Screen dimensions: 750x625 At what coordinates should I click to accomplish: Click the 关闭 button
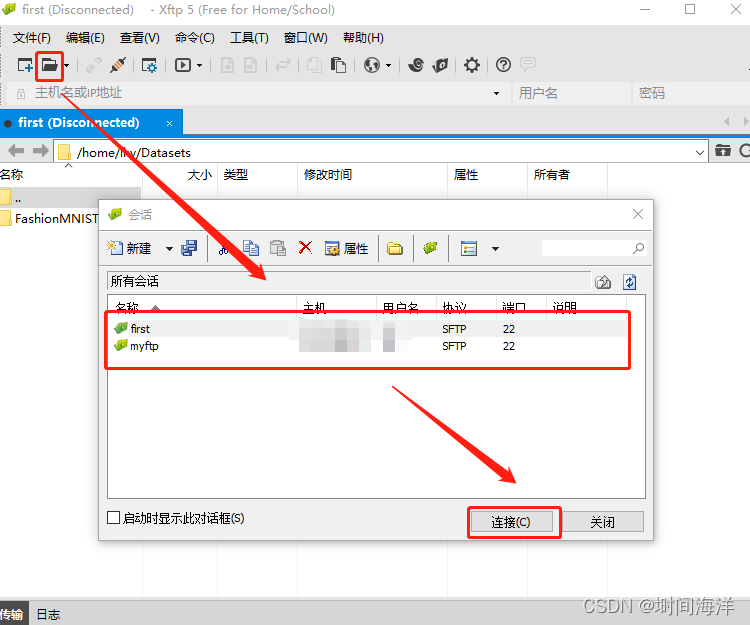coord(603,522)
